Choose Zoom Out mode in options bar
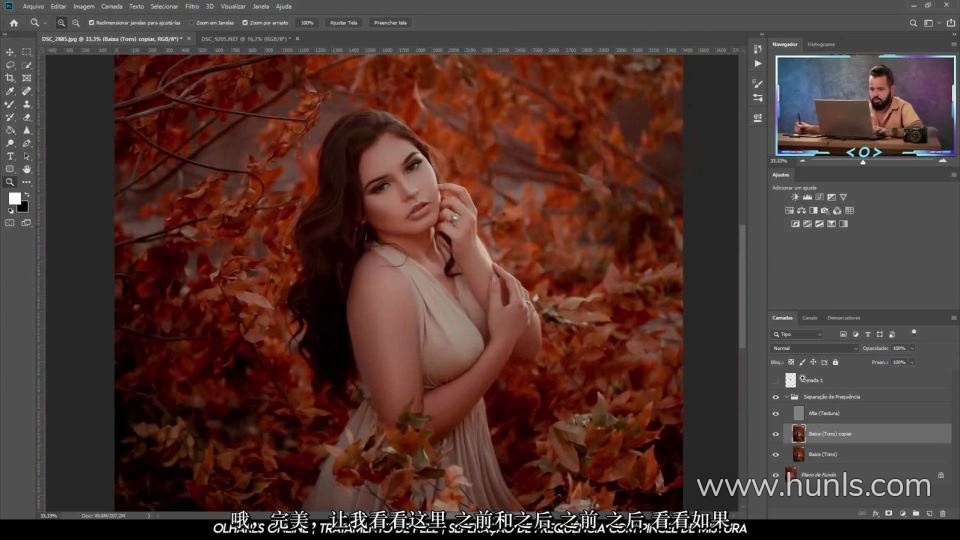Screen dimensions: 960x540 tap(76, 23)
